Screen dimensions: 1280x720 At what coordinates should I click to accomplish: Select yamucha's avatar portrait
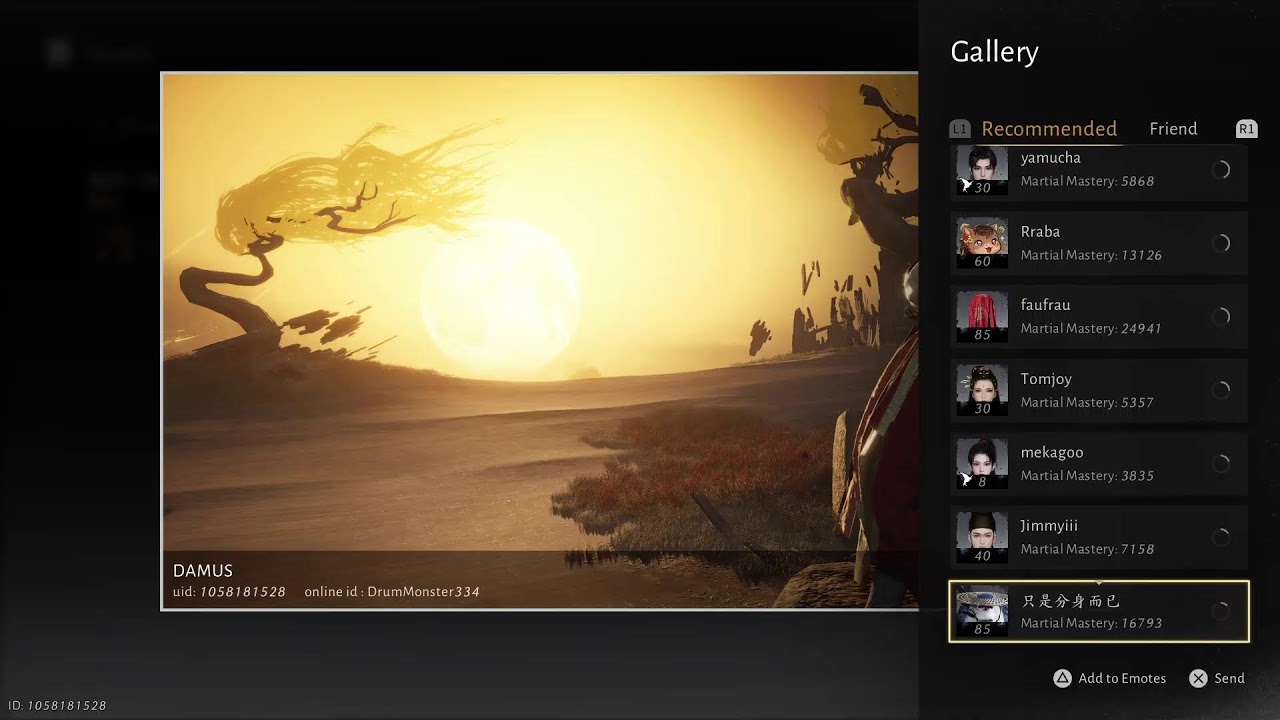point(982,171)
